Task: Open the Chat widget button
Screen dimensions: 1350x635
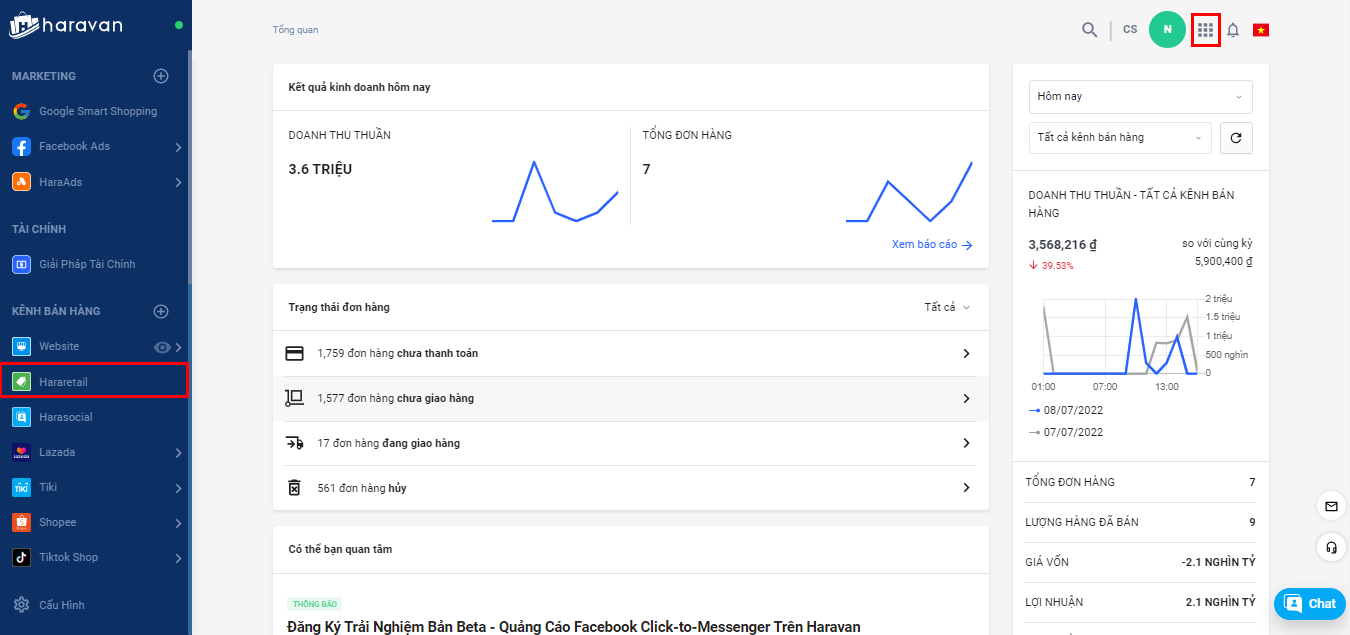Action: click(x=1309, y=603)
